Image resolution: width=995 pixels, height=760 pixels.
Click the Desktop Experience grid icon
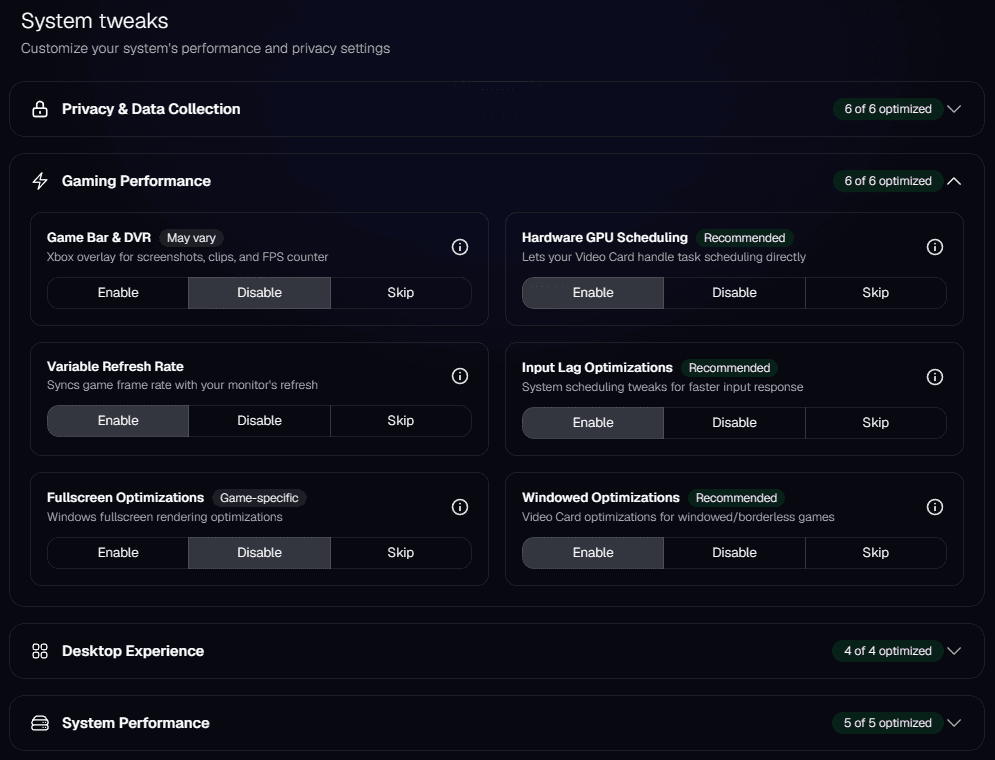click(x=40, y=651)
